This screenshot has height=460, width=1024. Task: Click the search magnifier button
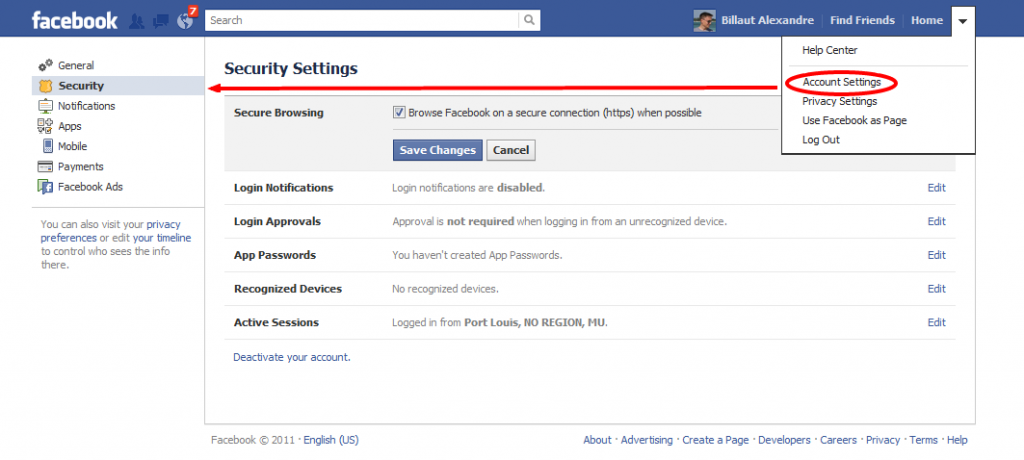pos(530,20)
